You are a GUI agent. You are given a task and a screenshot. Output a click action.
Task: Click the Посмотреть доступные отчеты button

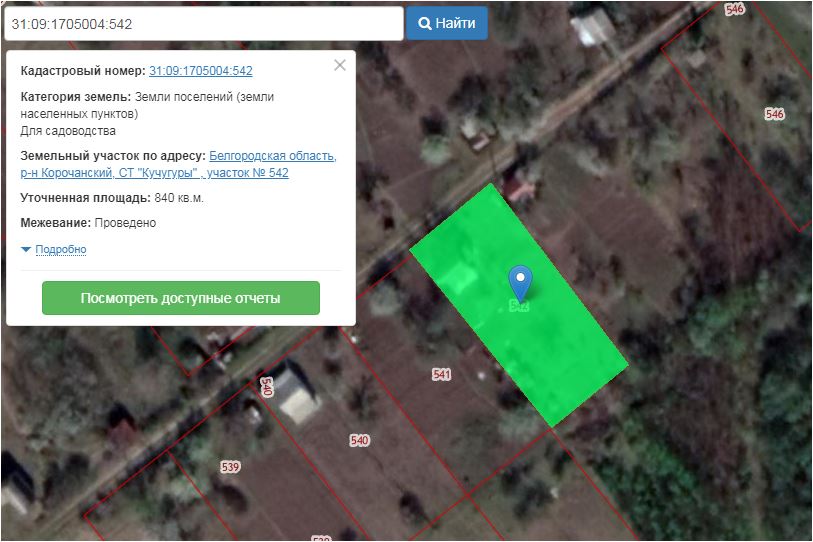click(x=180, y=298)
